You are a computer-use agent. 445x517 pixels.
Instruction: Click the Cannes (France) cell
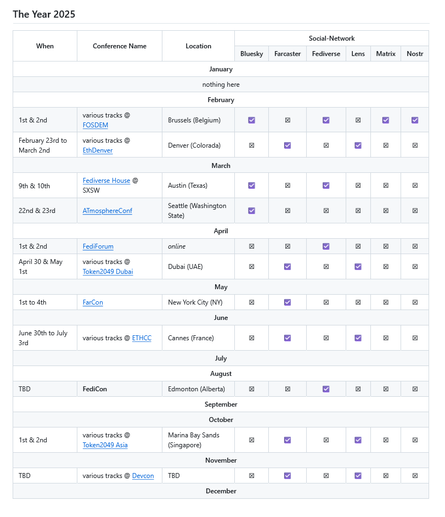click(198, 338)
